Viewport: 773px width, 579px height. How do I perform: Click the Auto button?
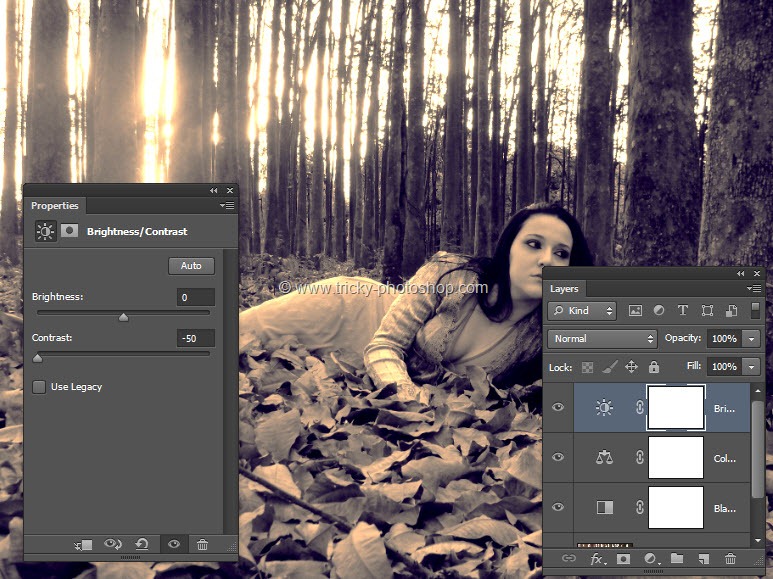click(x=191, y=266)
